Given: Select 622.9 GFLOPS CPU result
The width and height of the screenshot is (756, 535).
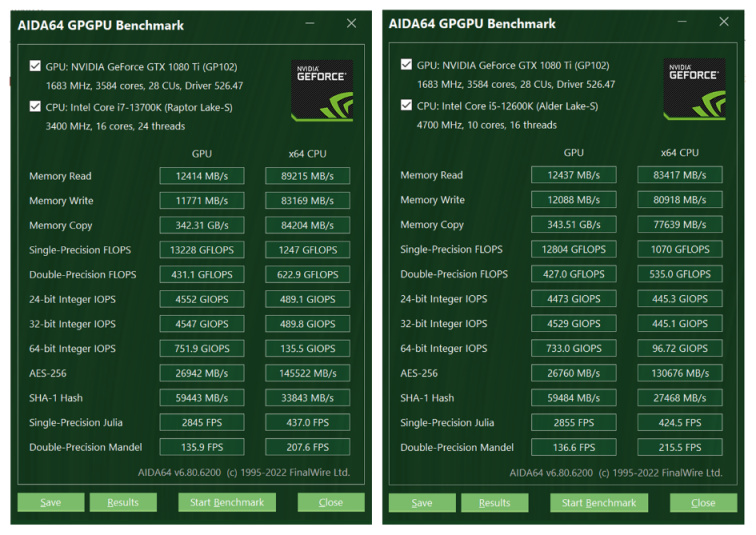Looking at the screenshot, I should 308,274.
